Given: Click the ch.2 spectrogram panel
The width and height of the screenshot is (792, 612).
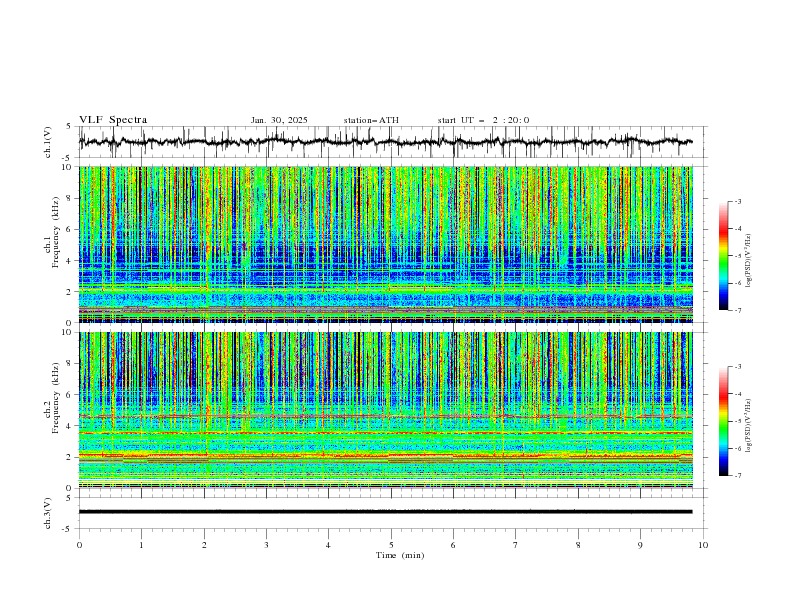Looking at the screenshot, I should coord(386,410).
